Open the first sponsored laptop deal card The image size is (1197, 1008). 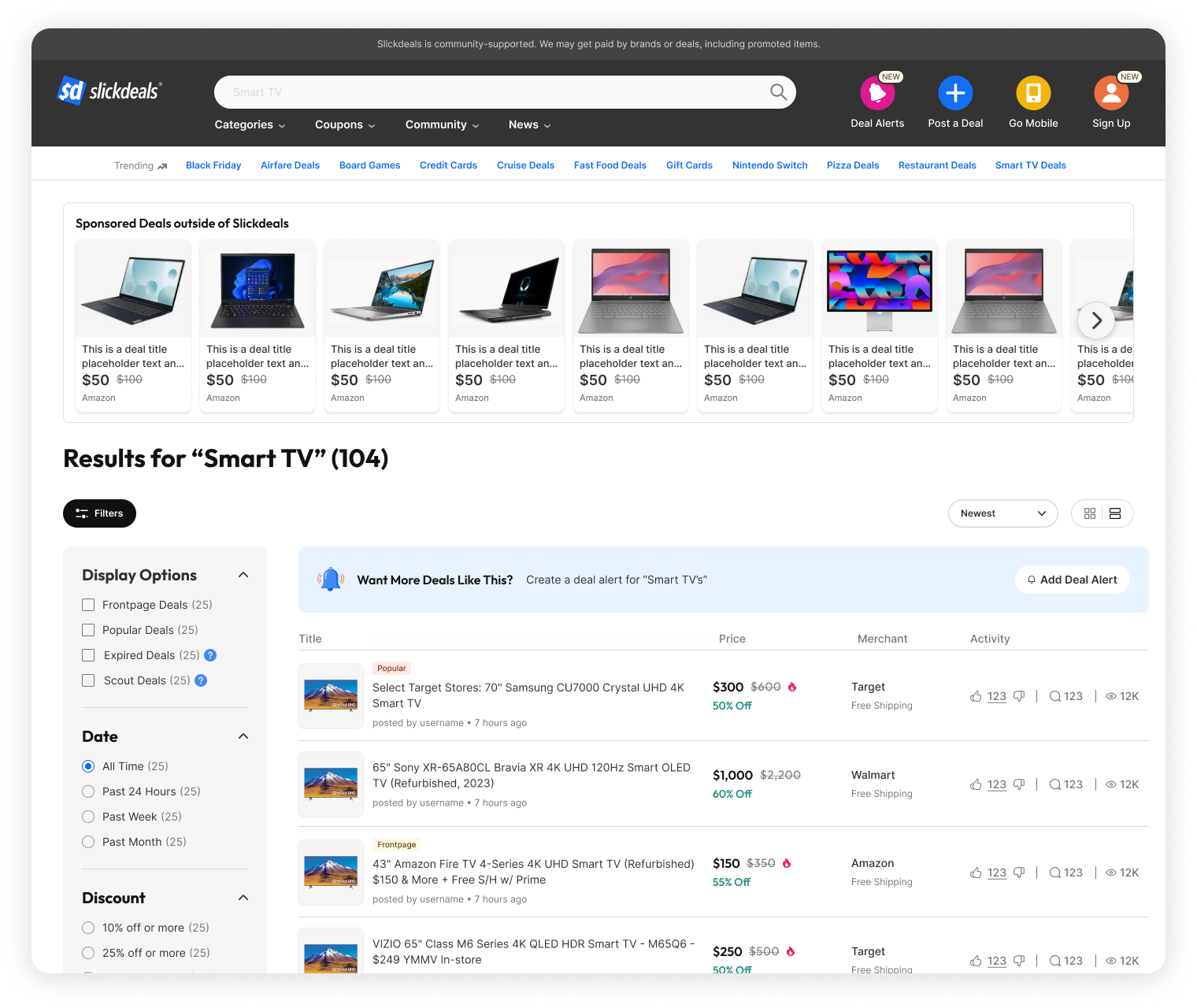tap(132, 325)
